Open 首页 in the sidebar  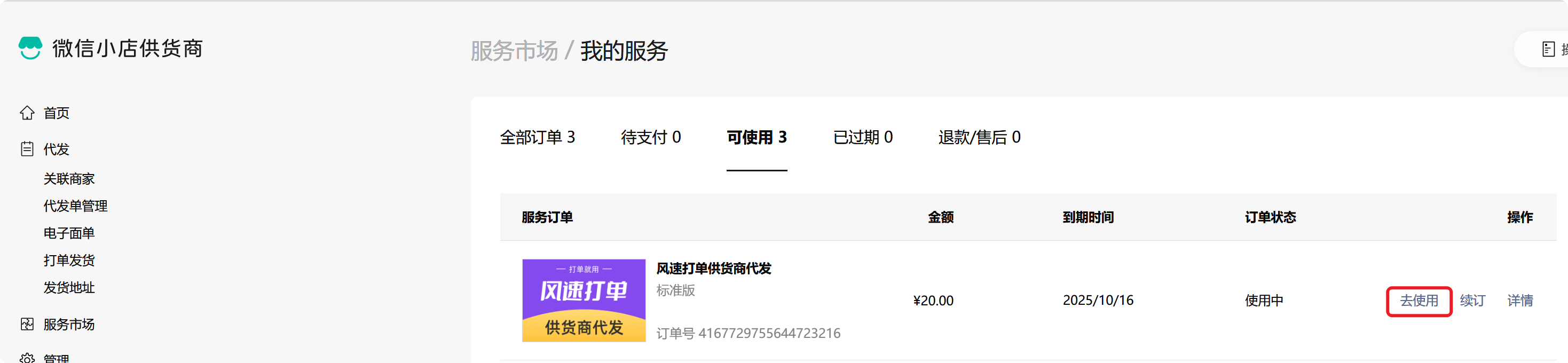pos(56,113)
